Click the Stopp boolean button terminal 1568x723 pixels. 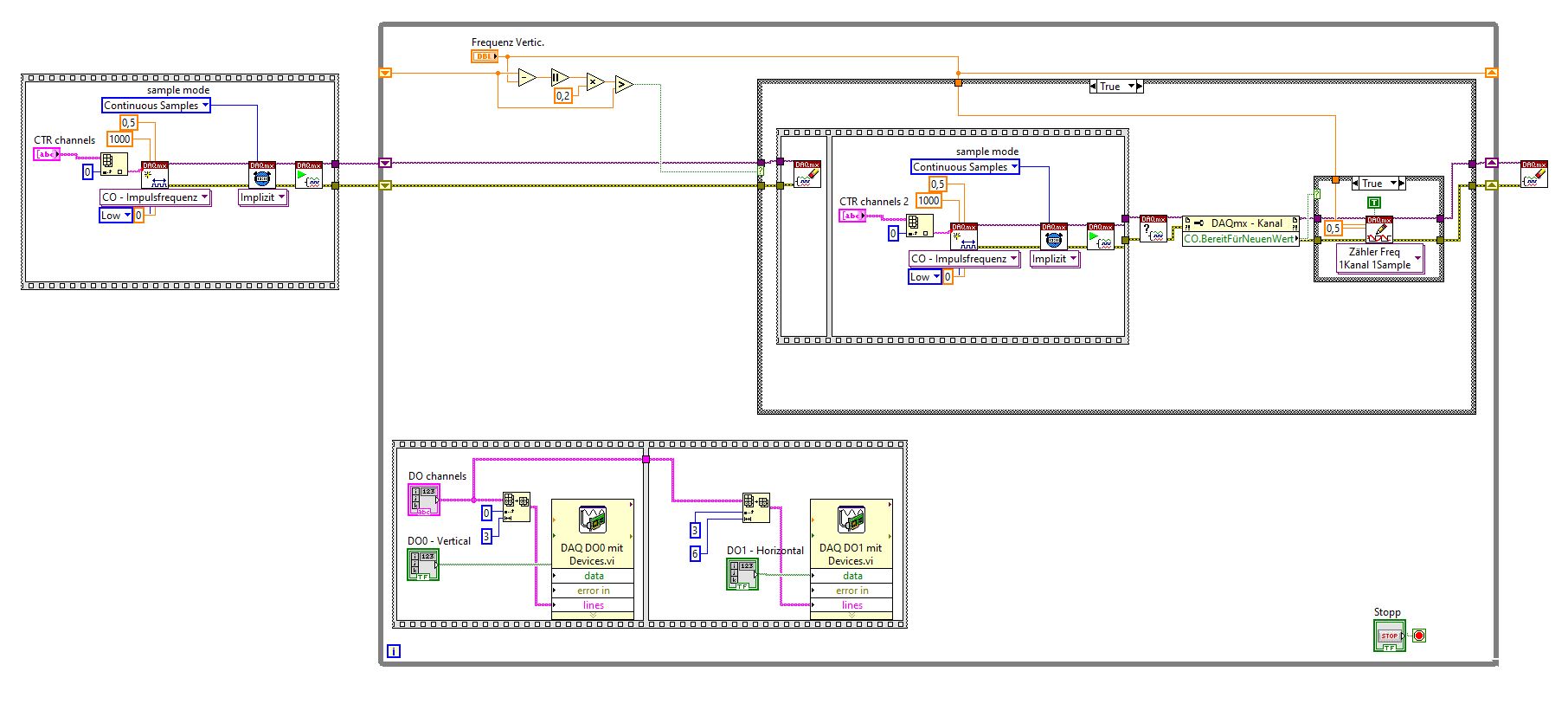(x=1389, y=636)
